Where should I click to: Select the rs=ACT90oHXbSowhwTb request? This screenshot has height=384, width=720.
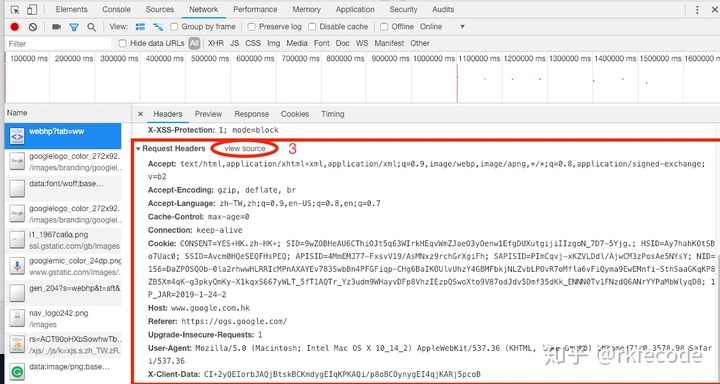pos(63,345)
